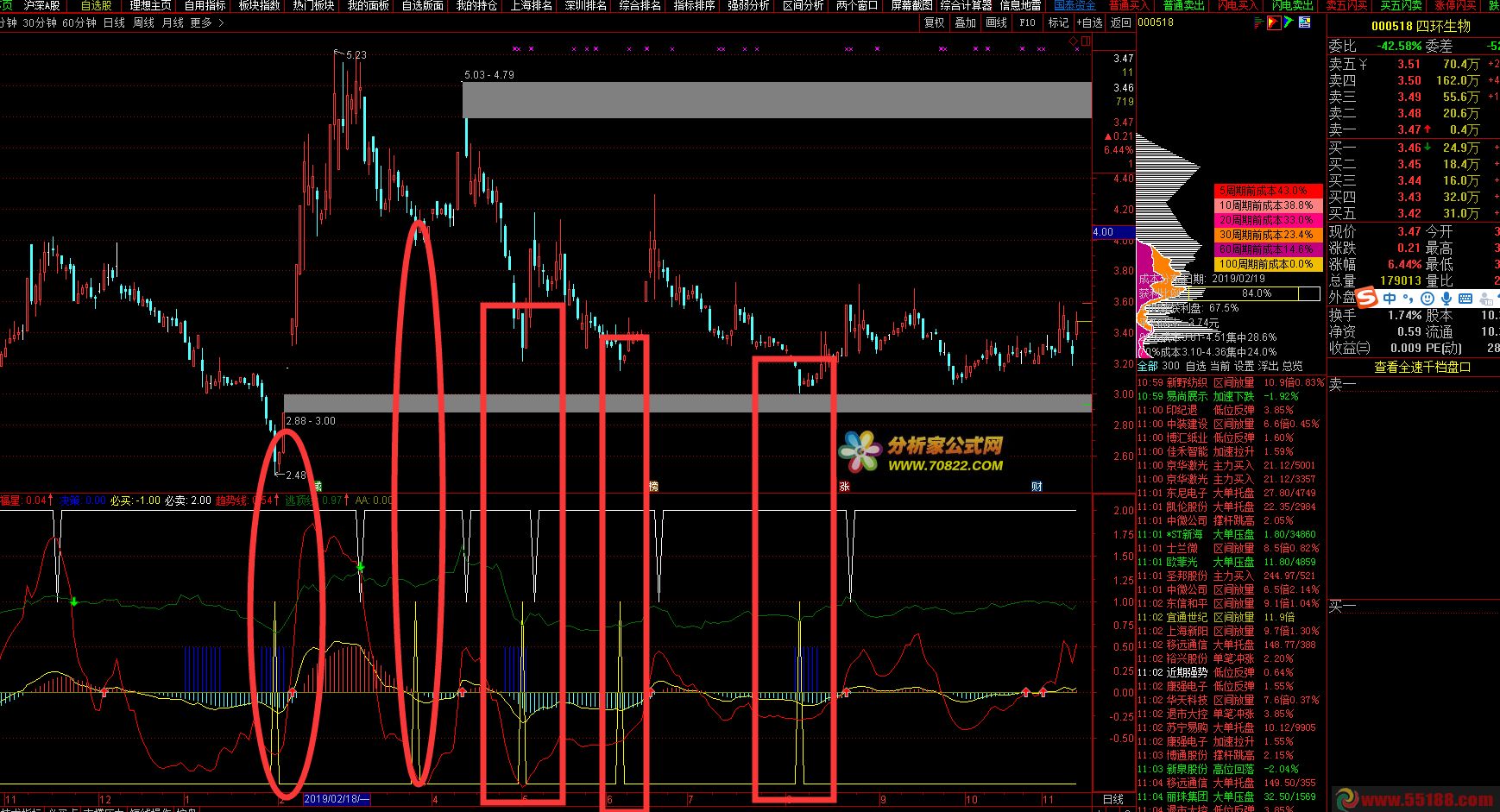Open 信息地雷 menu item

1020,5
